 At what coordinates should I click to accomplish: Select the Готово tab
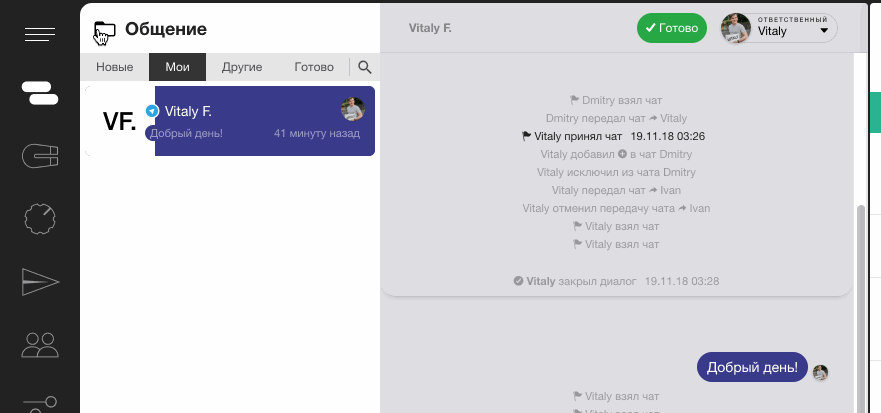(314, 68)
